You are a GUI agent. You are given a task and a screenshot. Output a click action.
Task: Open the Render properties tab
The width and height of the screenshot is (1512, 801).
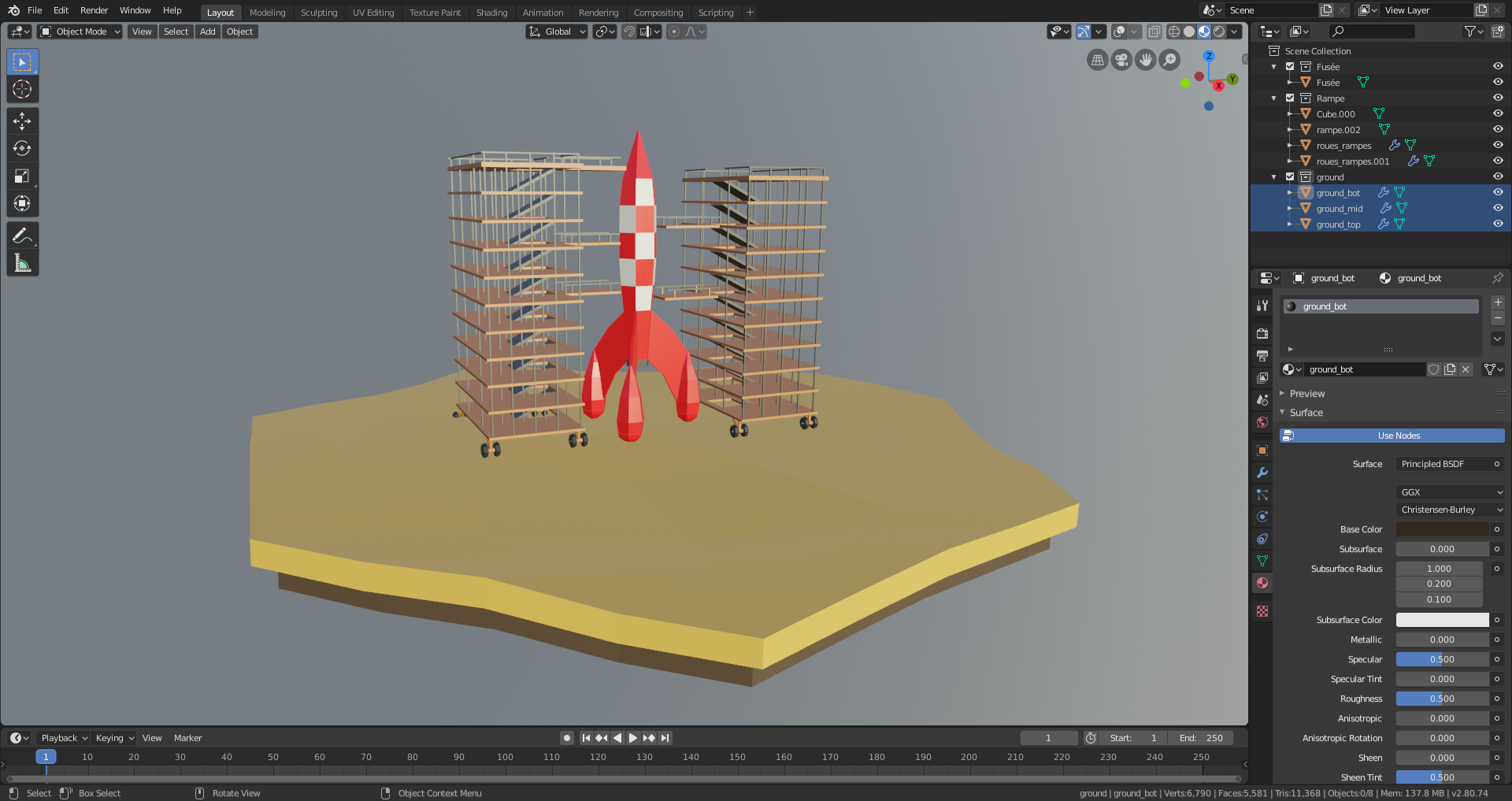click(1262, 334)
